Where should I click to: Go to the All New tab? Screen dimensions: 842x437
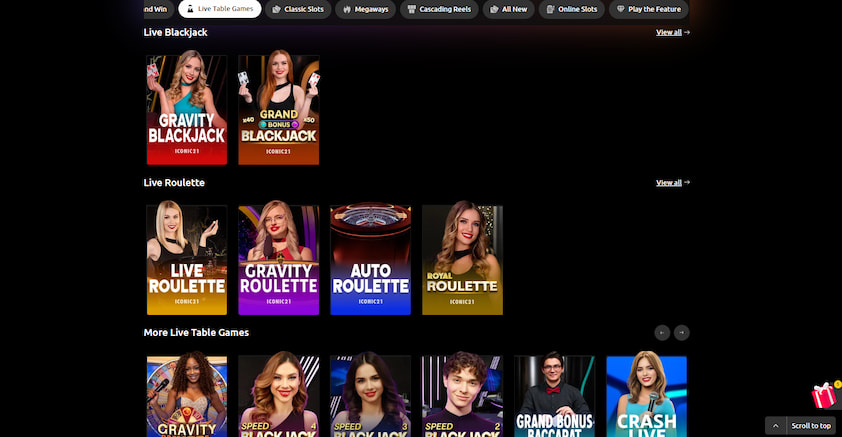[509, 9]
